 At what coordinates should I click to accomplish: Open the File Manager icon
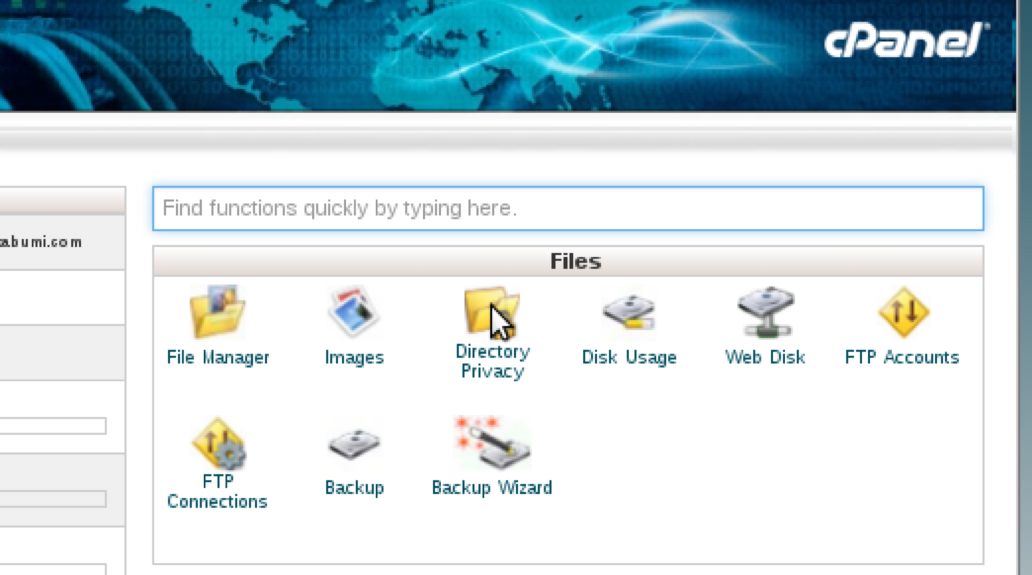(x=218, y=312)
